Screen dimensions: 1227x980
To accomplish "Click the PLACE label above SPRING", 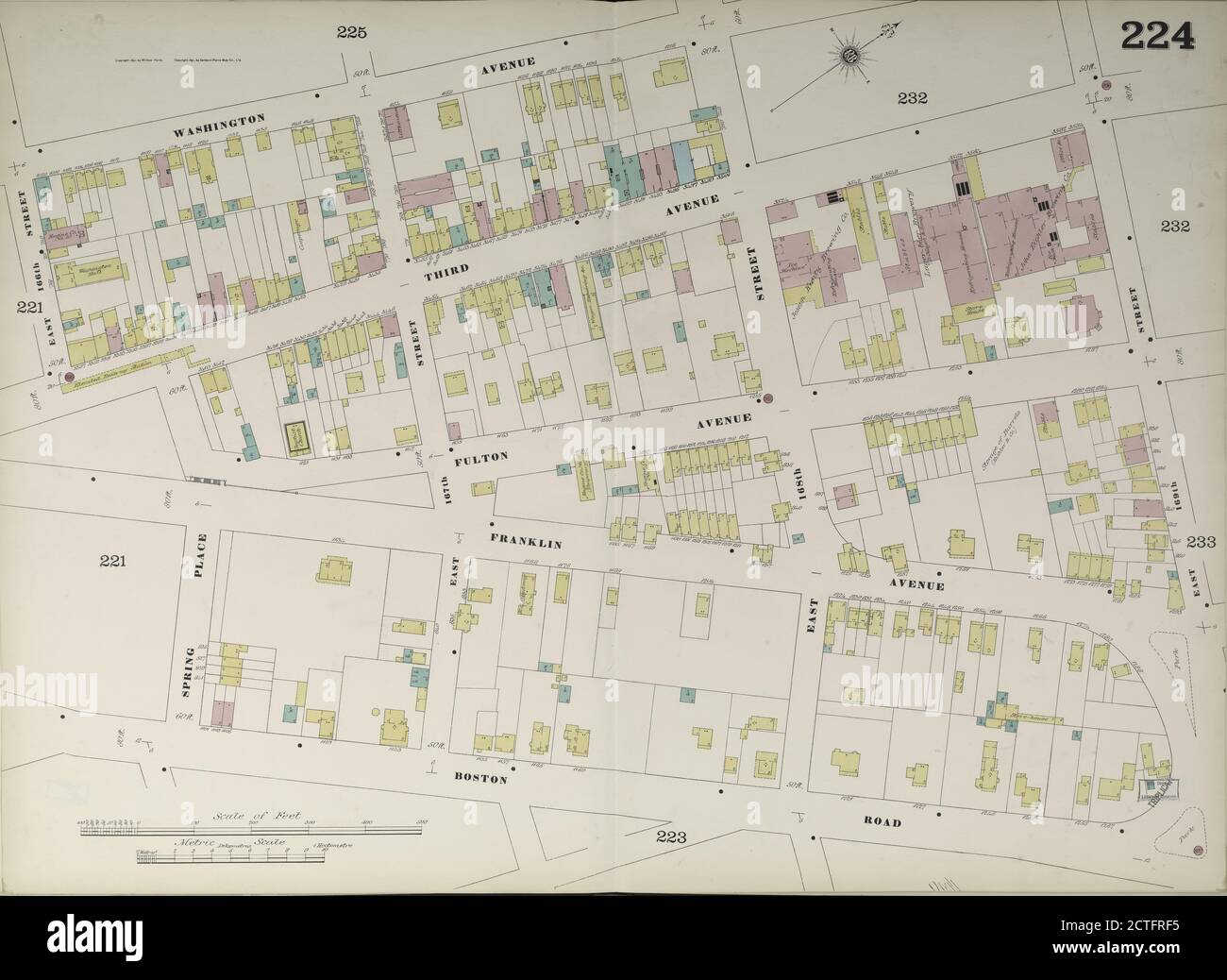I will click(201, 557).
